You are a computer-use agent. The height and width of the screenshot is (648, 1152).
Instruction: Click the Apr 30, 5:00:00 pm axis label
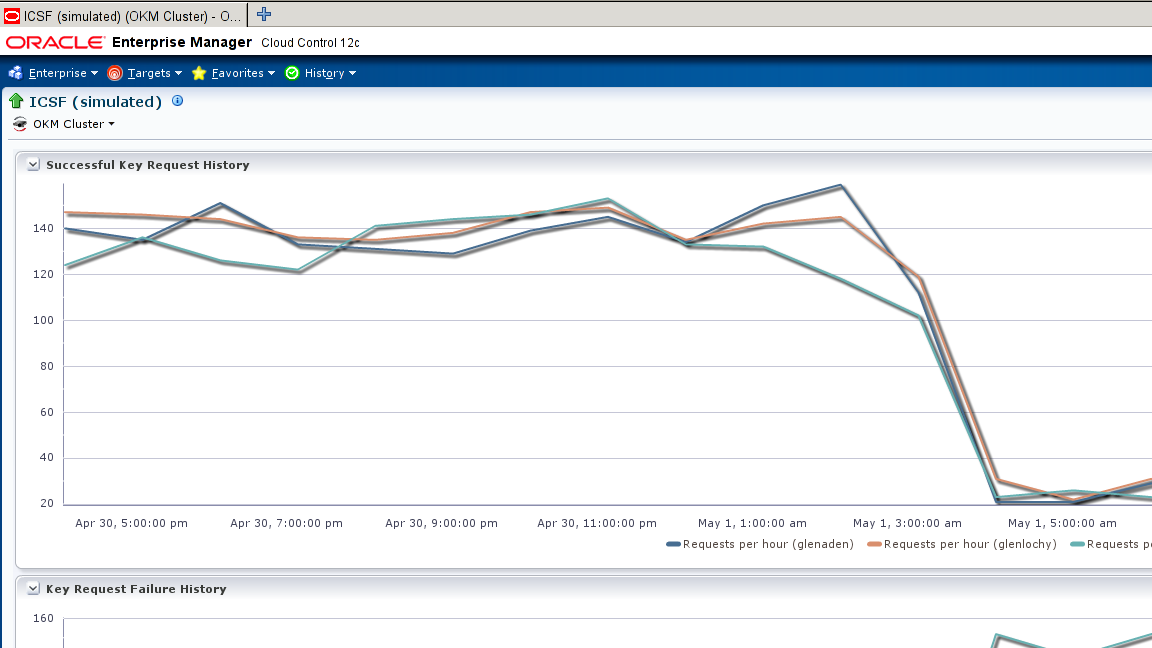tap(132, 523)
